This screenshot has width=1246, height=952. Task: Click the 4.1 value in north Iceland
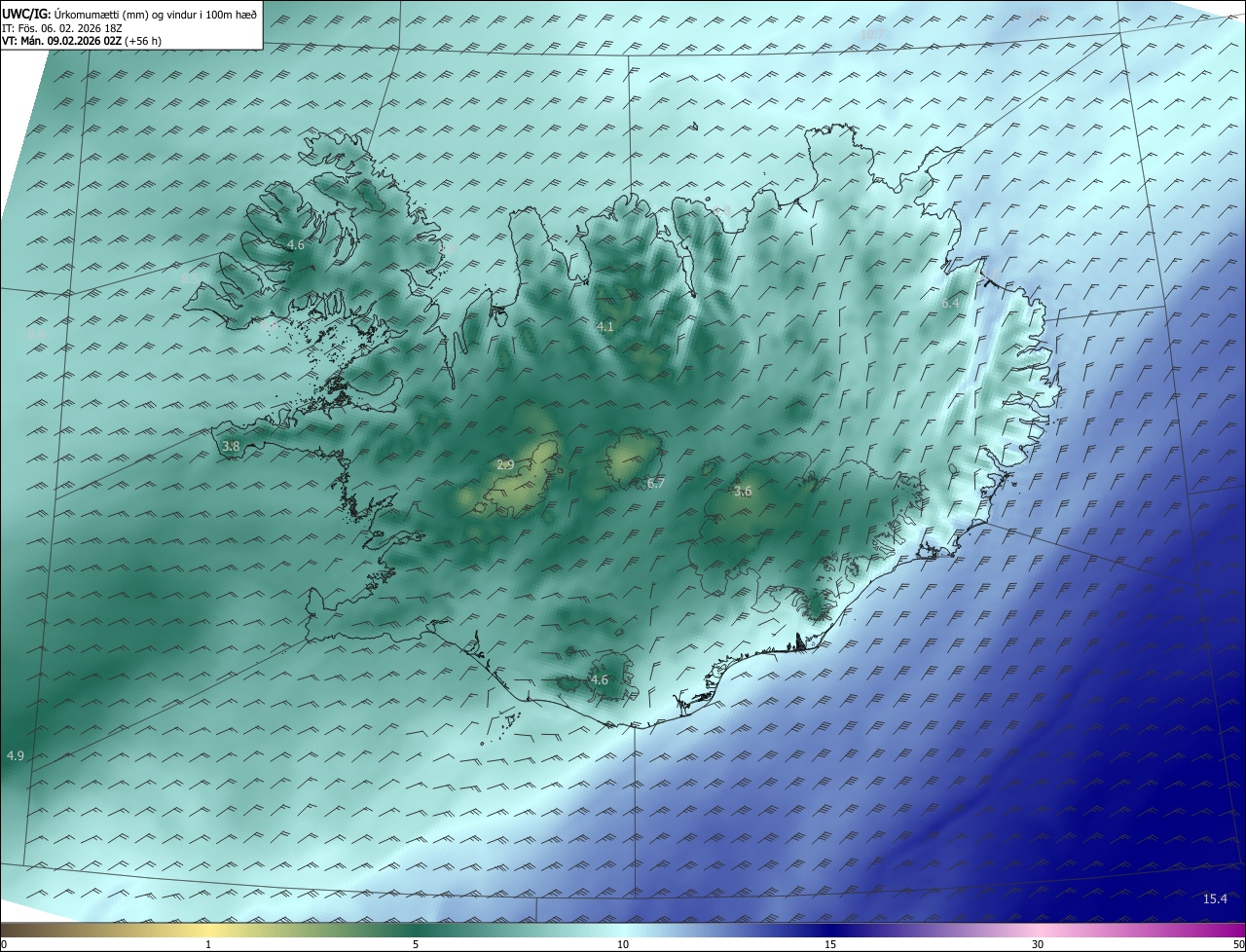click(x=605, y=327)
